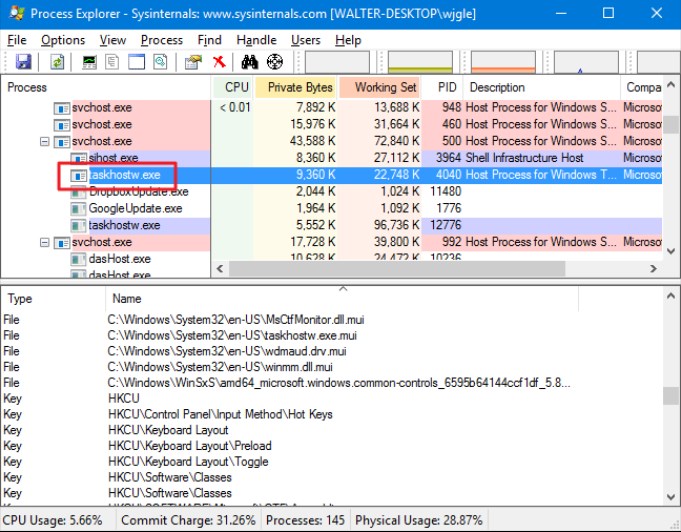The height and width of the screenshot is (532, 681).
Task: Click the icon next to sihost.exe
Action: tap(79, 158)
